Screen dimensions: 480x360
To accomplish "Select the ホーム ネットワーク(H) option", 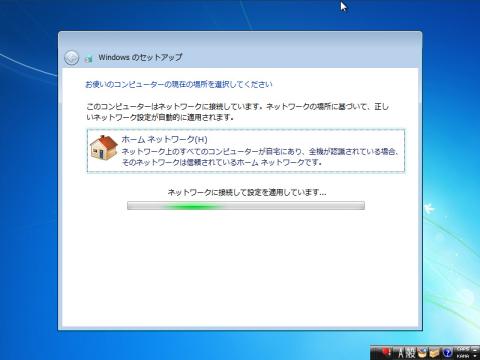I will pos(246,151).
